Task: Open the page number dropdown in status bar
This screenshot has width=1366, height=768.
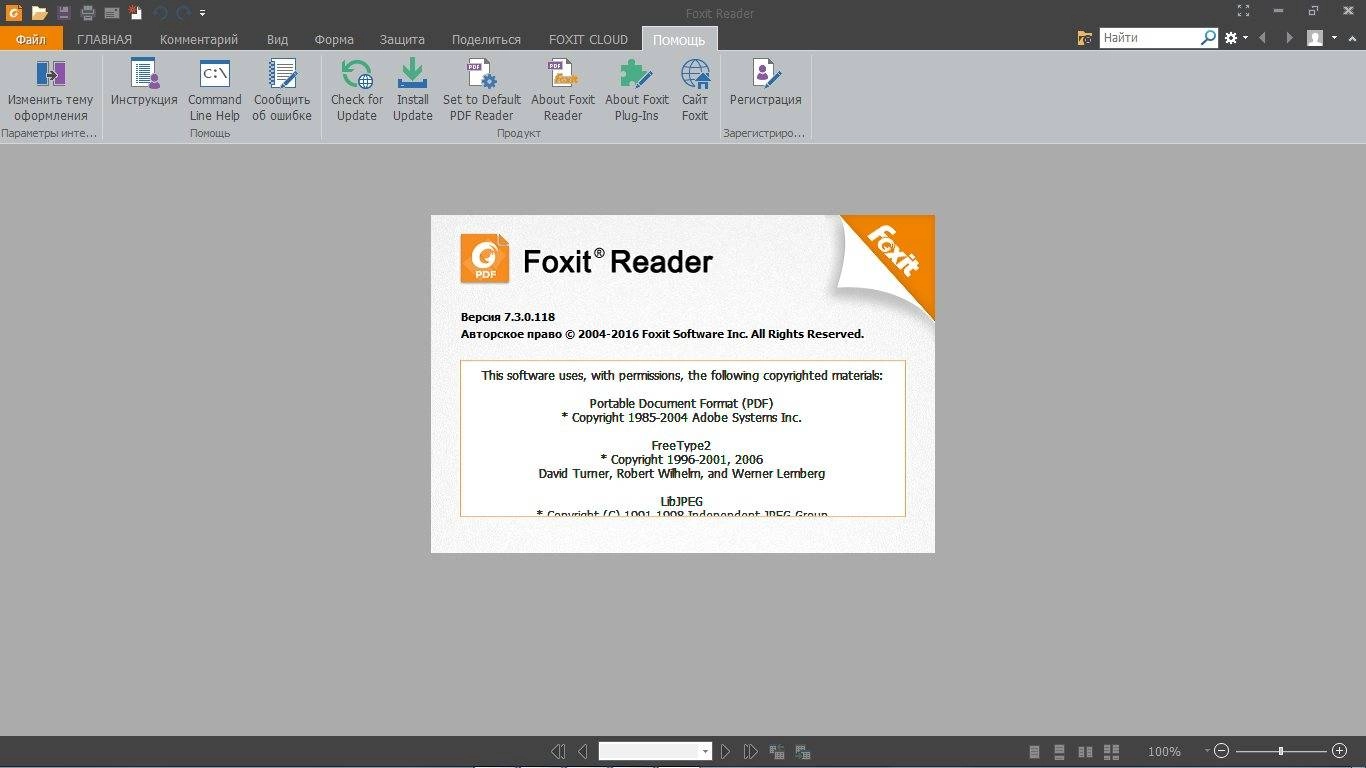Action: coord(705,751)
